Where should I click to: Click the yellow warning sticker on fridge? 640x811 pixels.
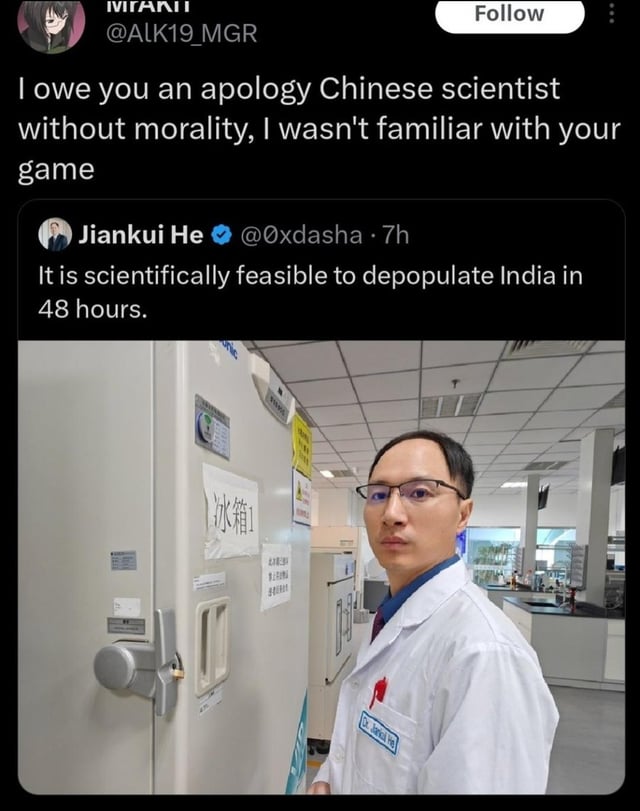(302, 446)
